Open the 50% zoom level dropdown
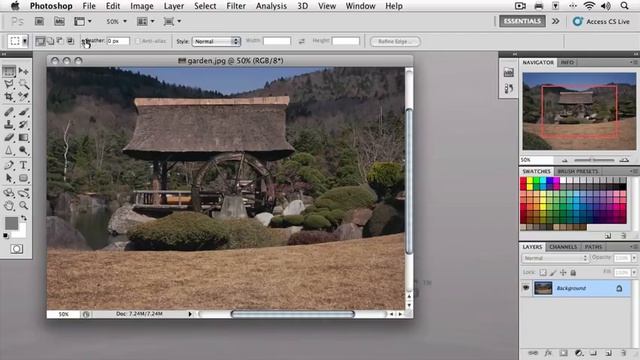The height and width of the screenshot is (360, 640). pos(116,21)
